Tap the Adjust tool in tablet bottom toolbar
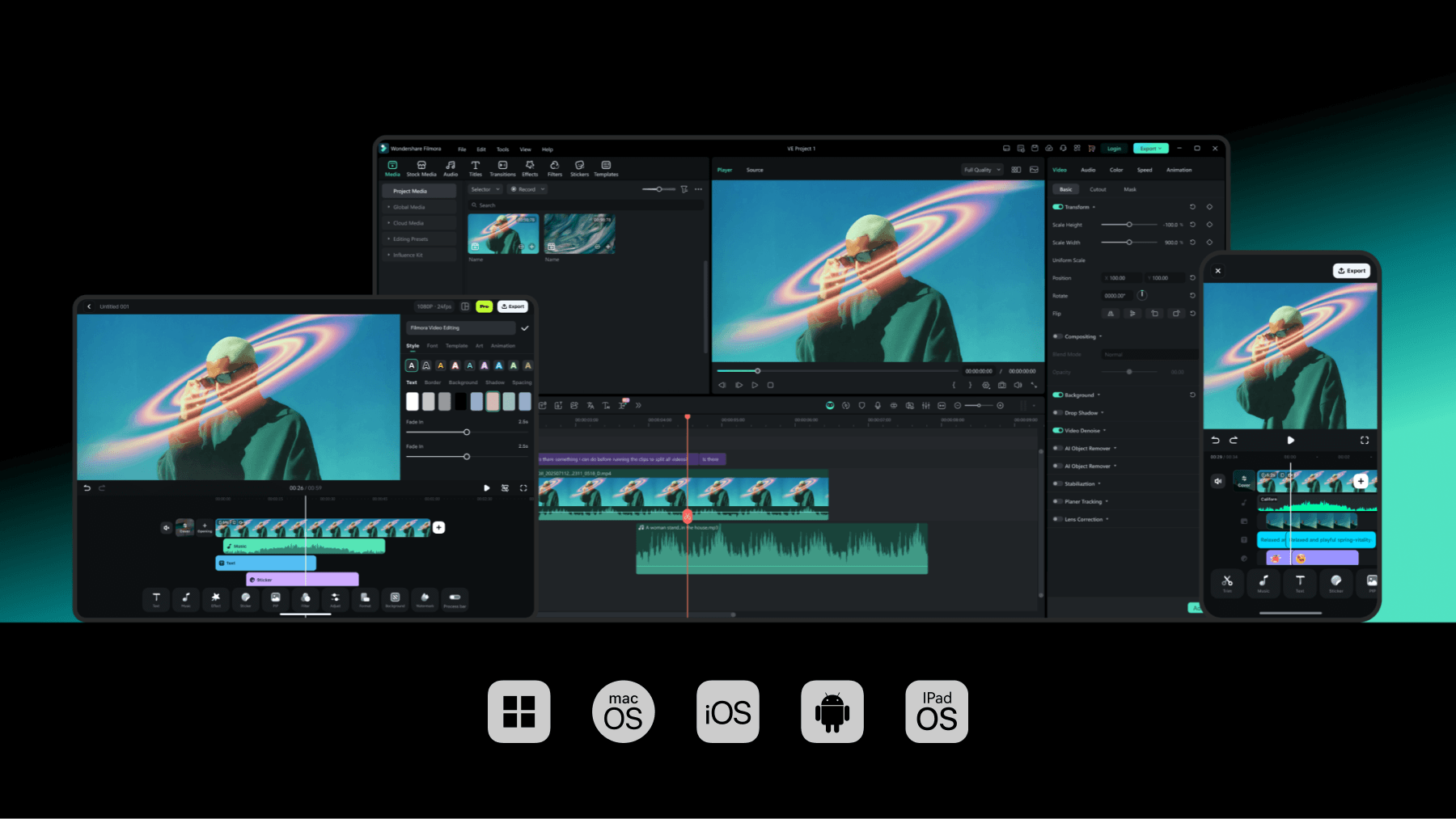 [x=335, y=599]
